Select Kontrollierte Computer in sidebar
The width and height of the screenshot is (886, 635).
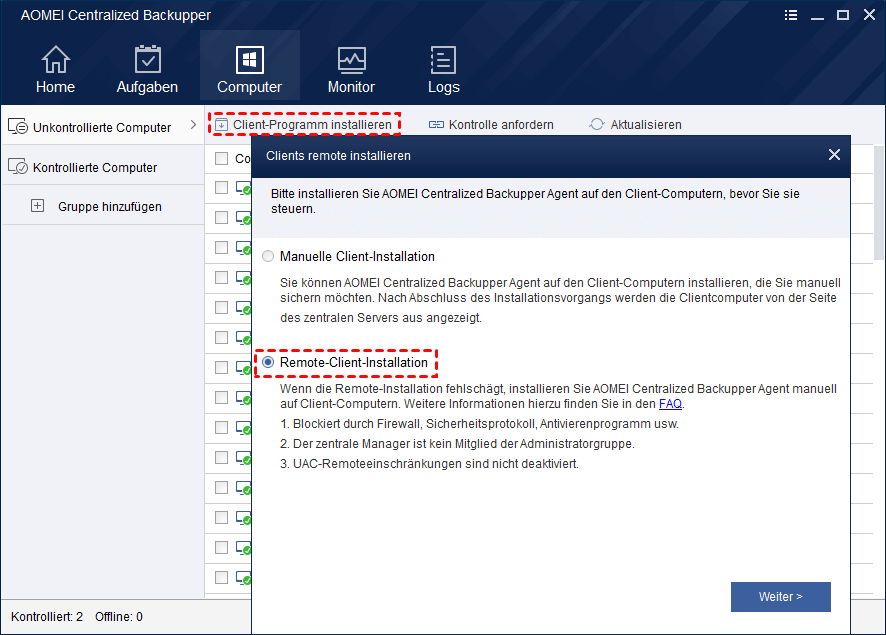point(102,167)
